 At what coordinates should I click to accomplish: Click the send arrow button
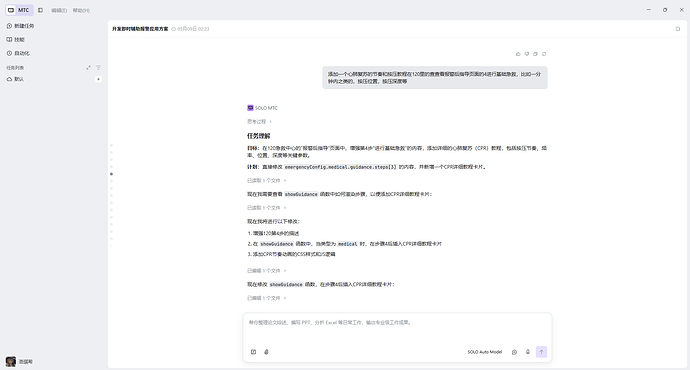[541, 352]
